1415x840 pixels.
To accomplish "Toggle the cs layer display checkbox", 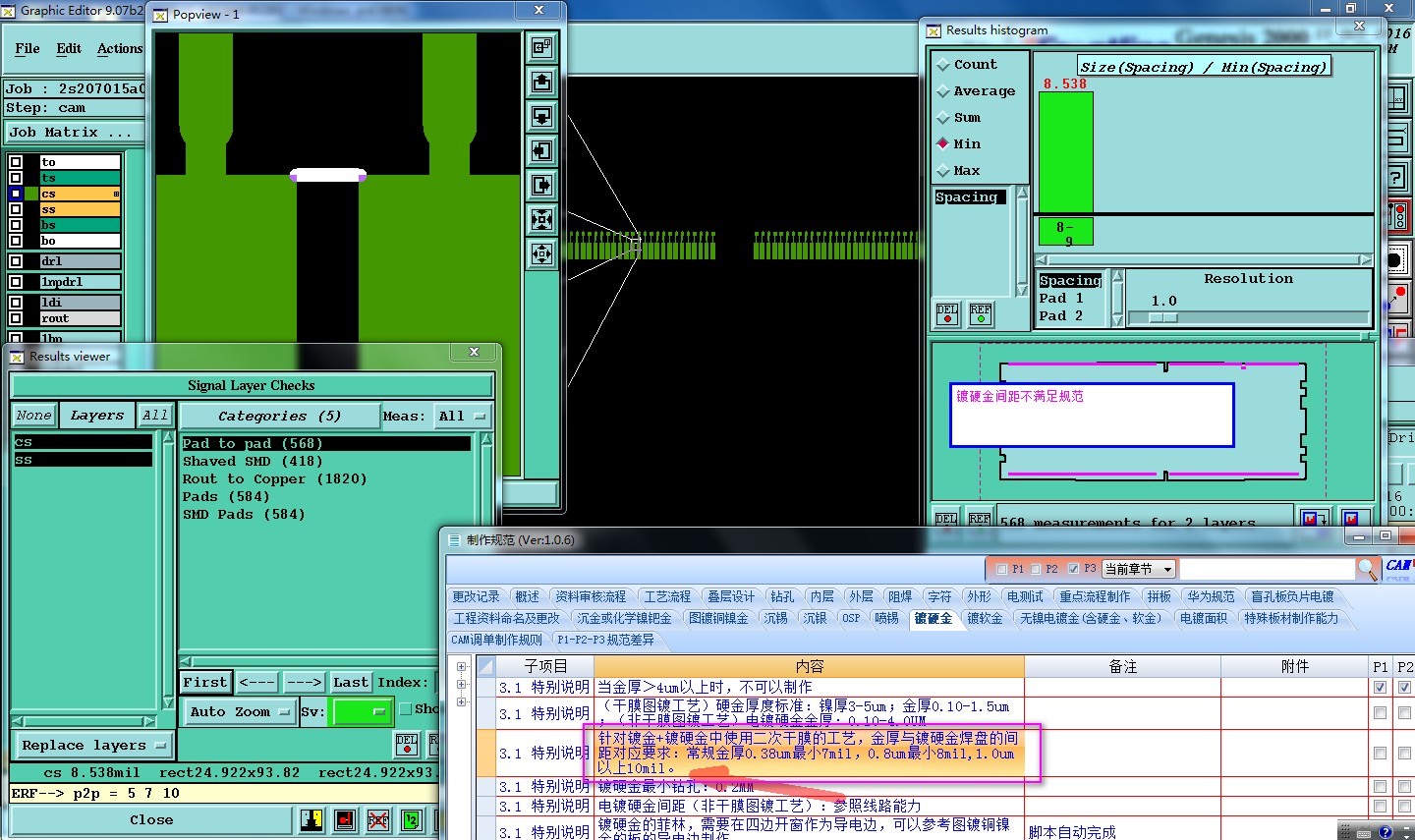I will [16, 194].
